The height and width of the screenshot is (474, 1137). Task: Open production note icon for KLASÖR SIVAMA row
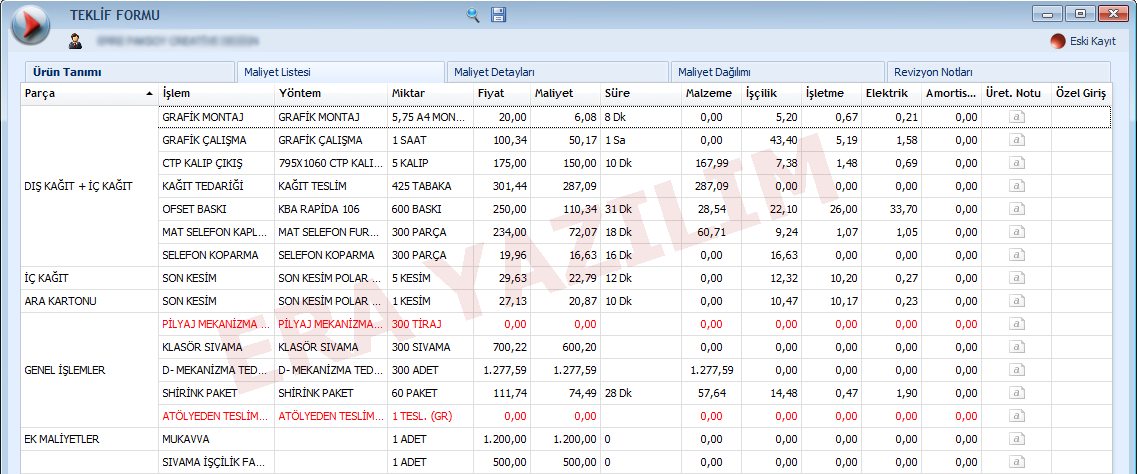pyautogui.click(x=1016, y=347)
